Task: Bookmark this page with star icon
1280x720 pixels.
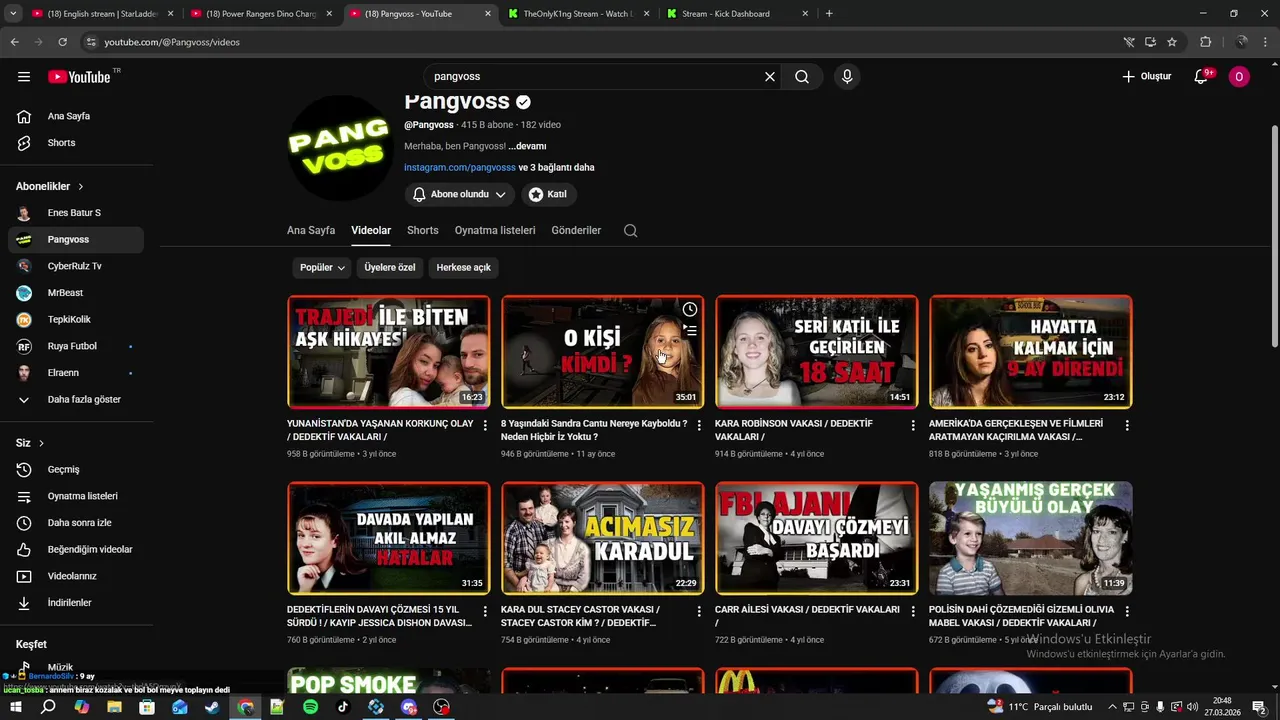Action: pyautogui.click(x=1172, y=42)
